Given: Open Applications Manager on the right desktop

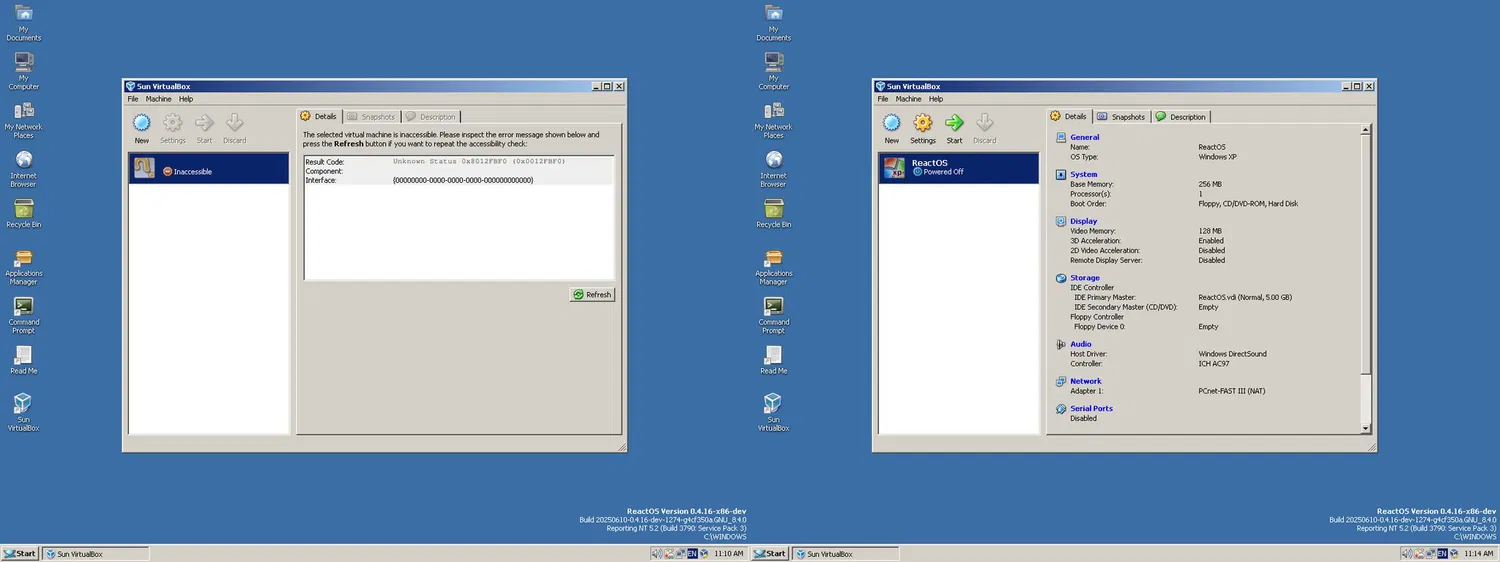Looking at the screenshot, I should [773, 267].
